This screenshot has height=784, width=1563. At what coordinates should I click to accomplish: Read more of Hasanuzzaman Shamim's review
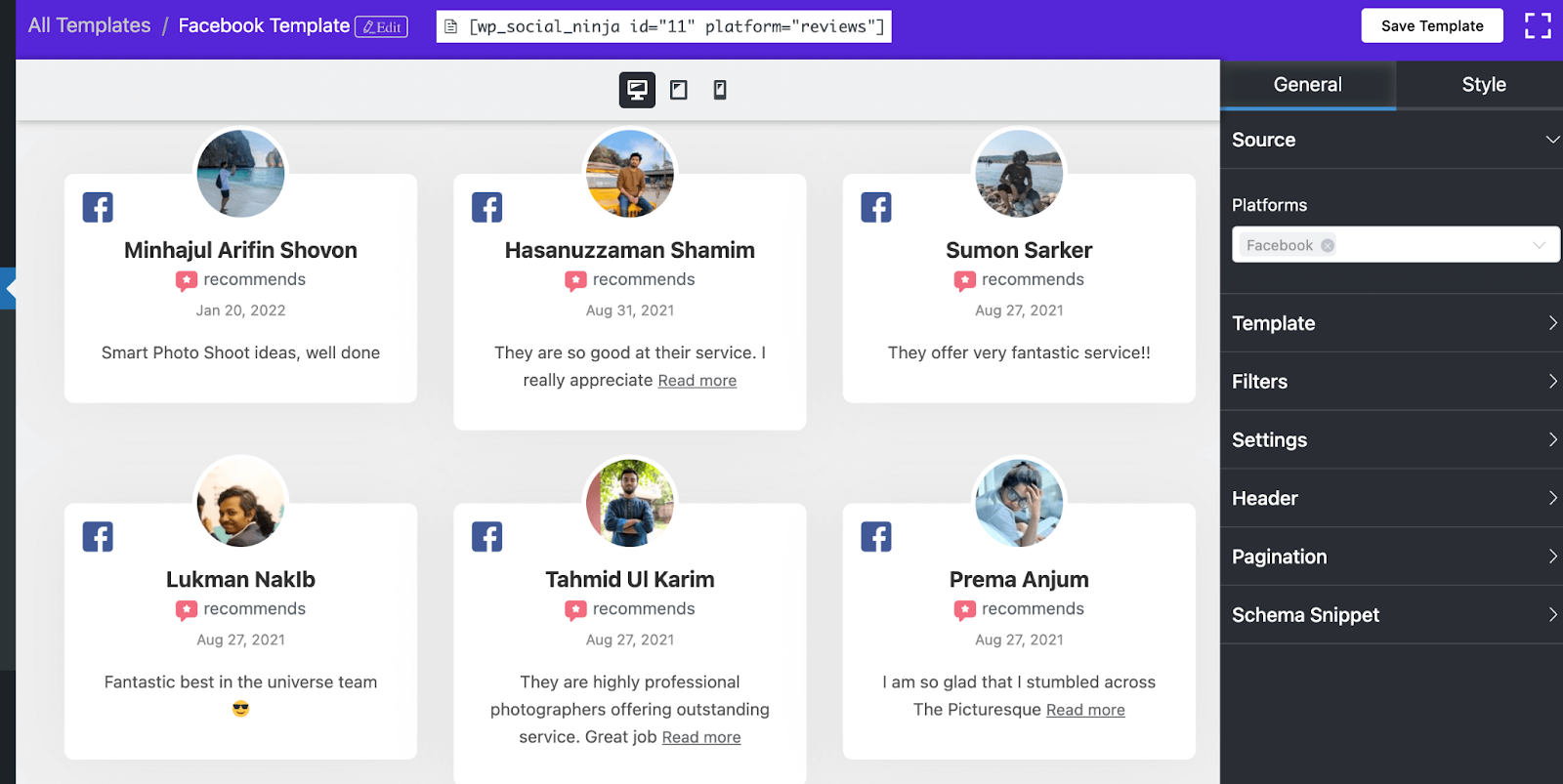697,381
